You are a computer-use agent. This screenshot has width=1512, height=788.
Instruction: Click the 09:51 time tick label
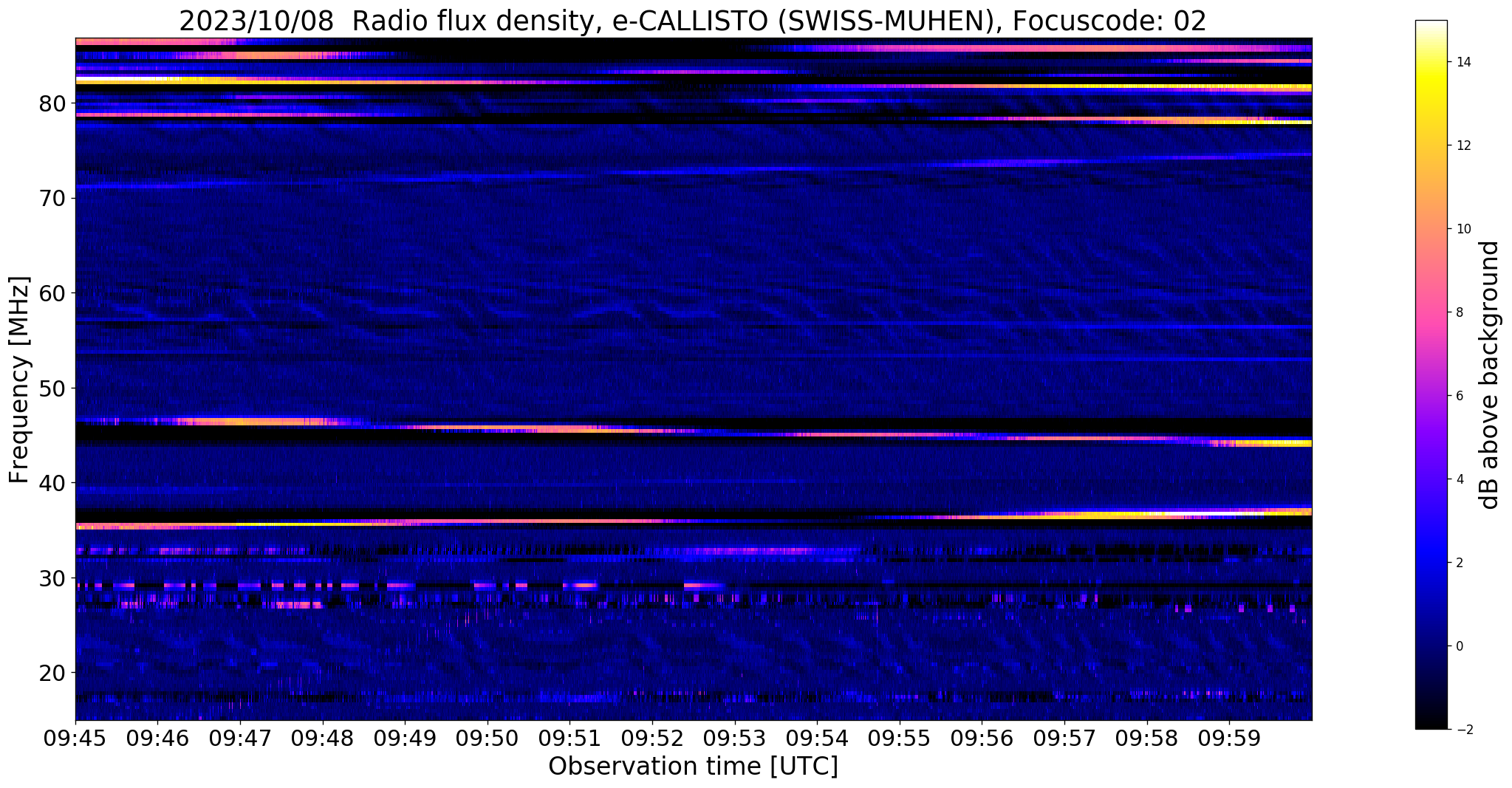(569, 739)
